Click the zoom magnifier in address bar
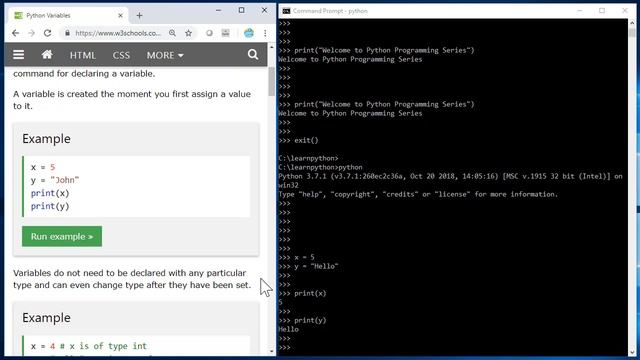This screenshot has height=360, width=640. click(x=172, y=33)
